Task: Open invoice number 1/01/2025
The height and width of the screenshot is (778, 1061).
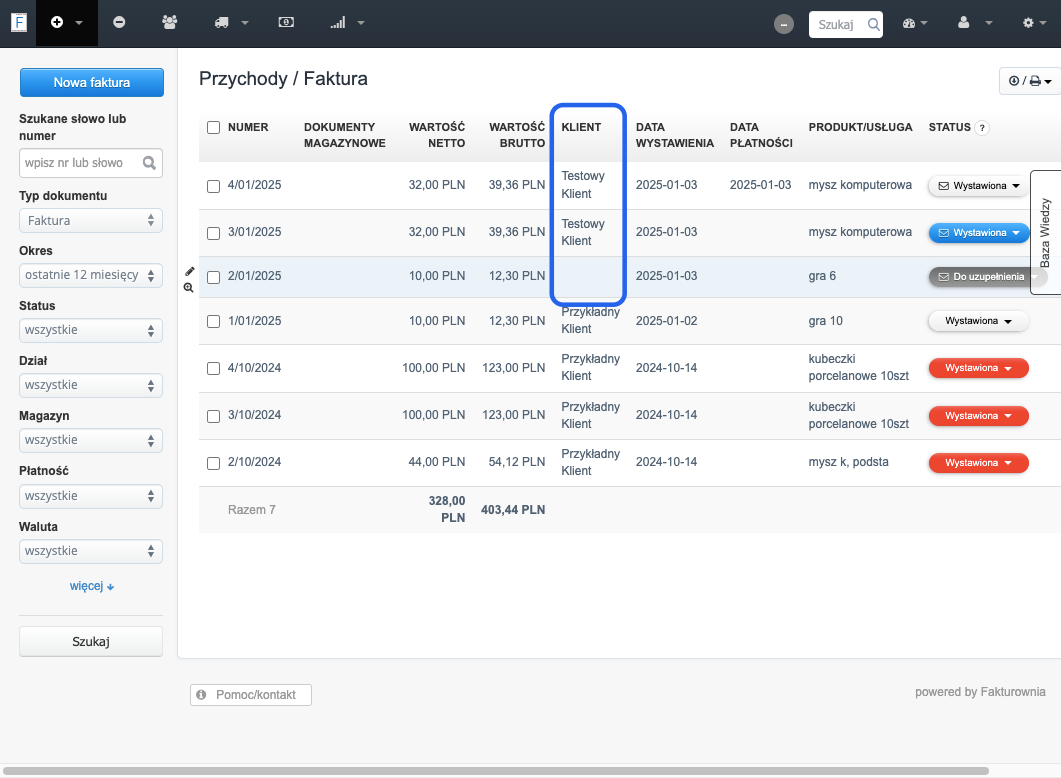Action: point(254,321)
